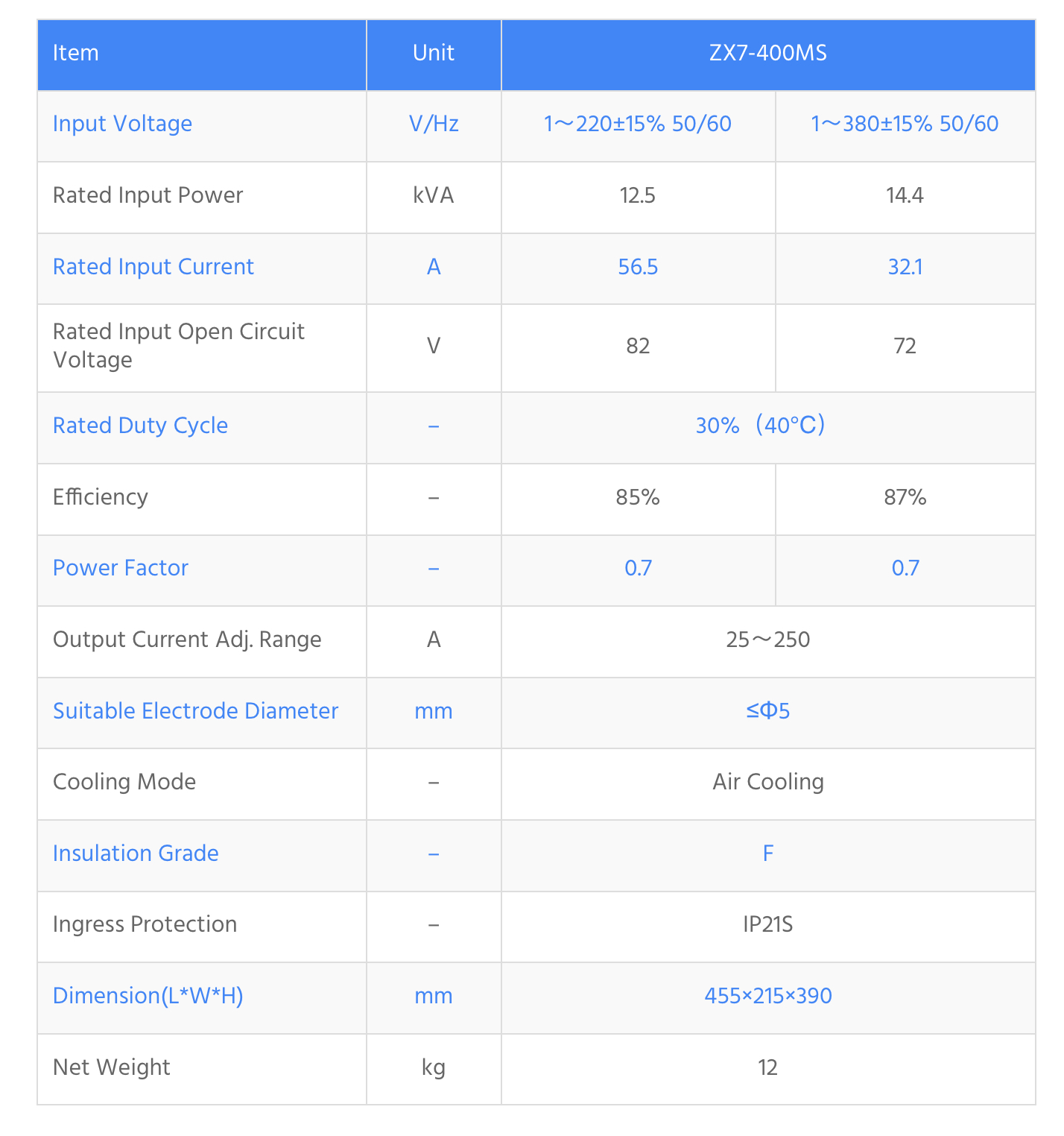The width and height of the screenshot is (1064, 1136).
Task: Select the 25～250 output current cell
Action: 767,640
